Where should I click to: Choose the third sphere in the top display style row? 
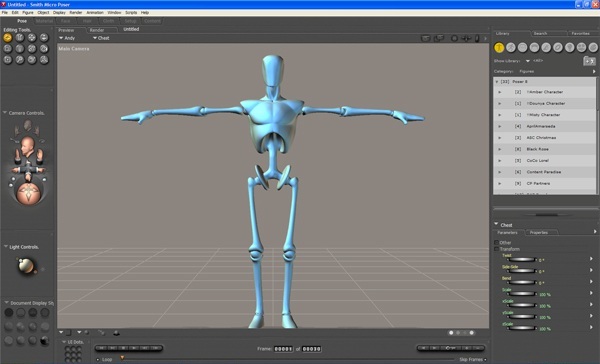[x=33, y=313]
